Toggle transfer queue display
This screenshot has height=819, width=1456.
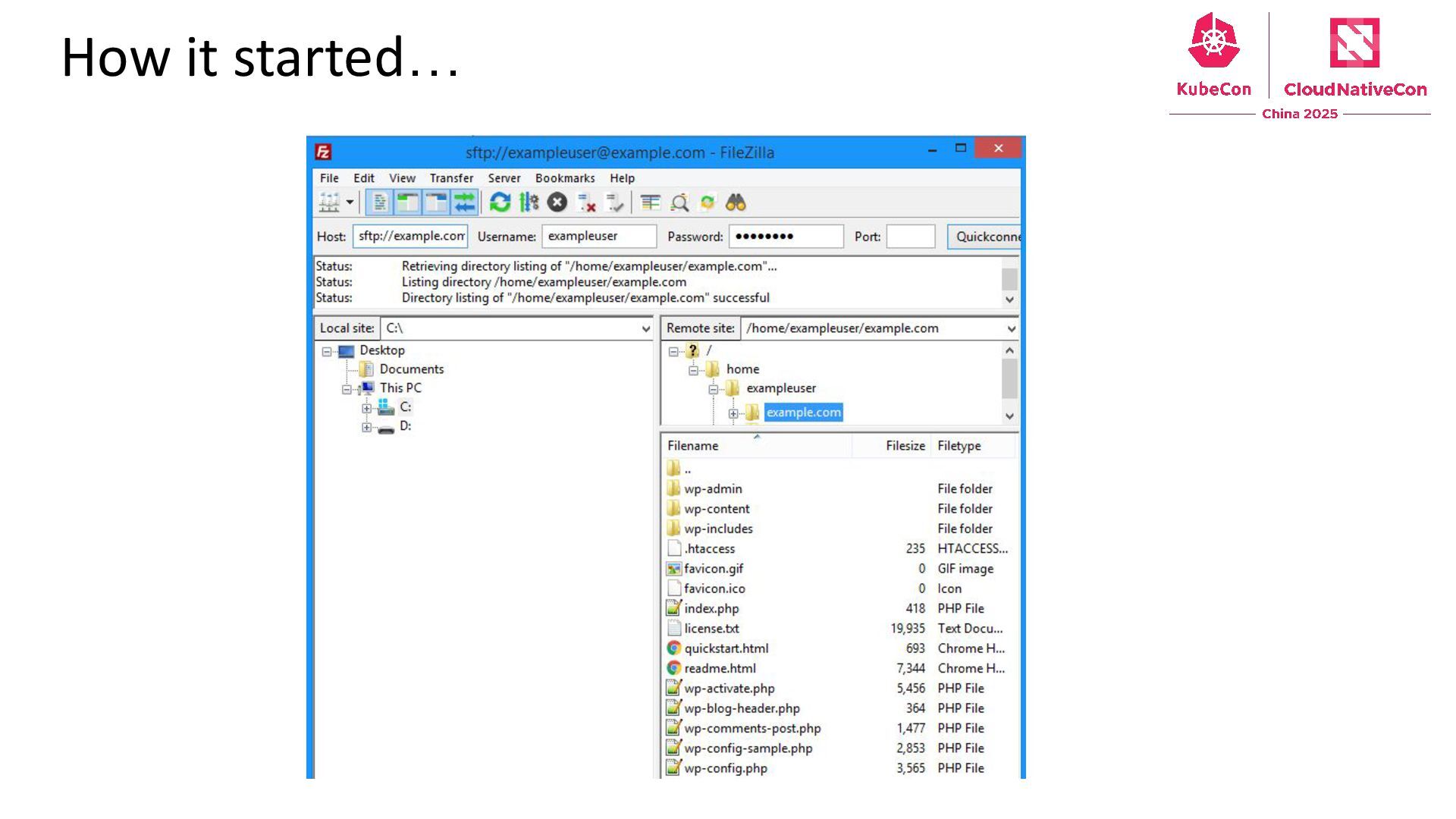coord(464,202)
